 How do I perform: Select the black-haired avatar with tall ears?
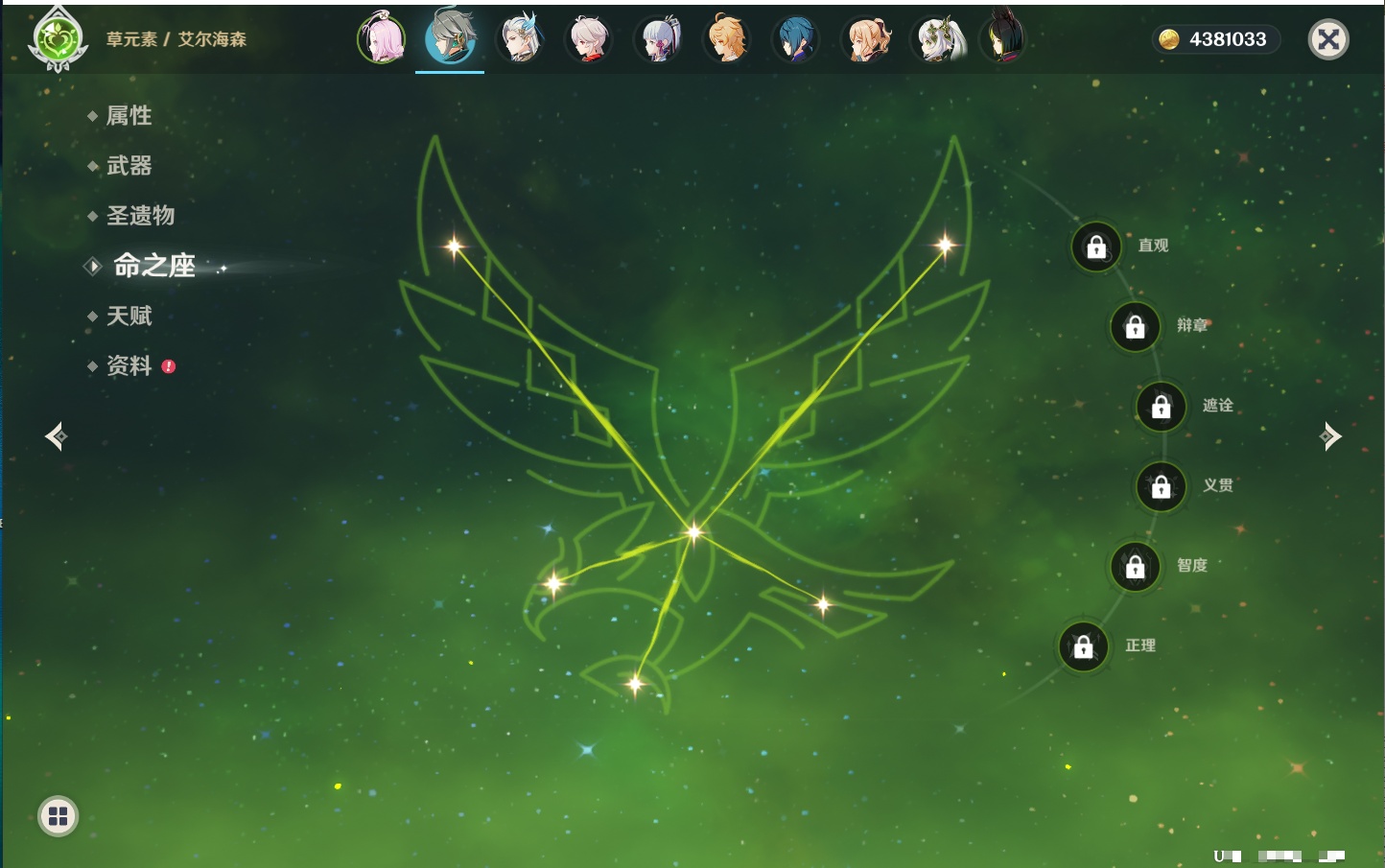pyautogui.click(x=1003, y=37)
